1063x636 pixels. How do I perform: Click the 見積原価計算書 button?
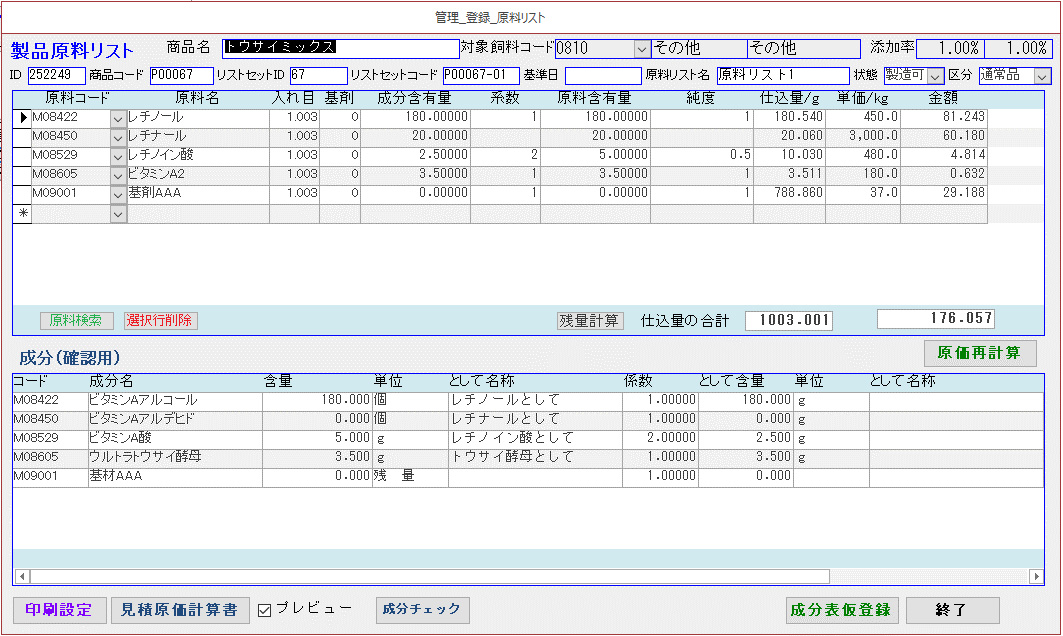(179, 610)
